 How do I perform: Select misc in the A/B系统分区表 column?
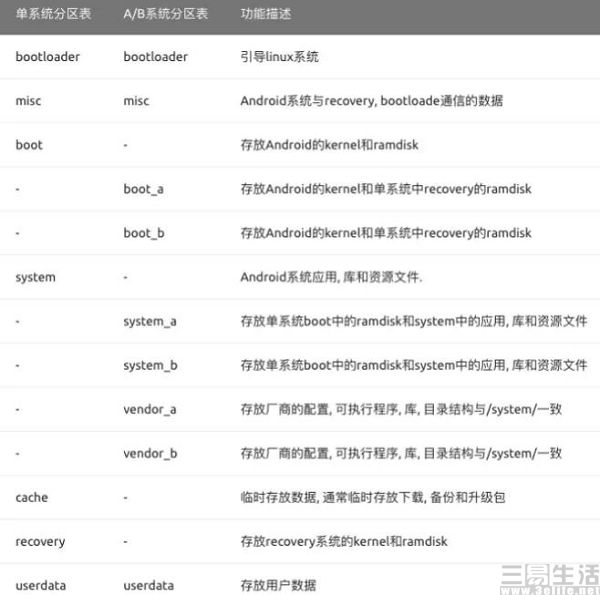point(136,101)
